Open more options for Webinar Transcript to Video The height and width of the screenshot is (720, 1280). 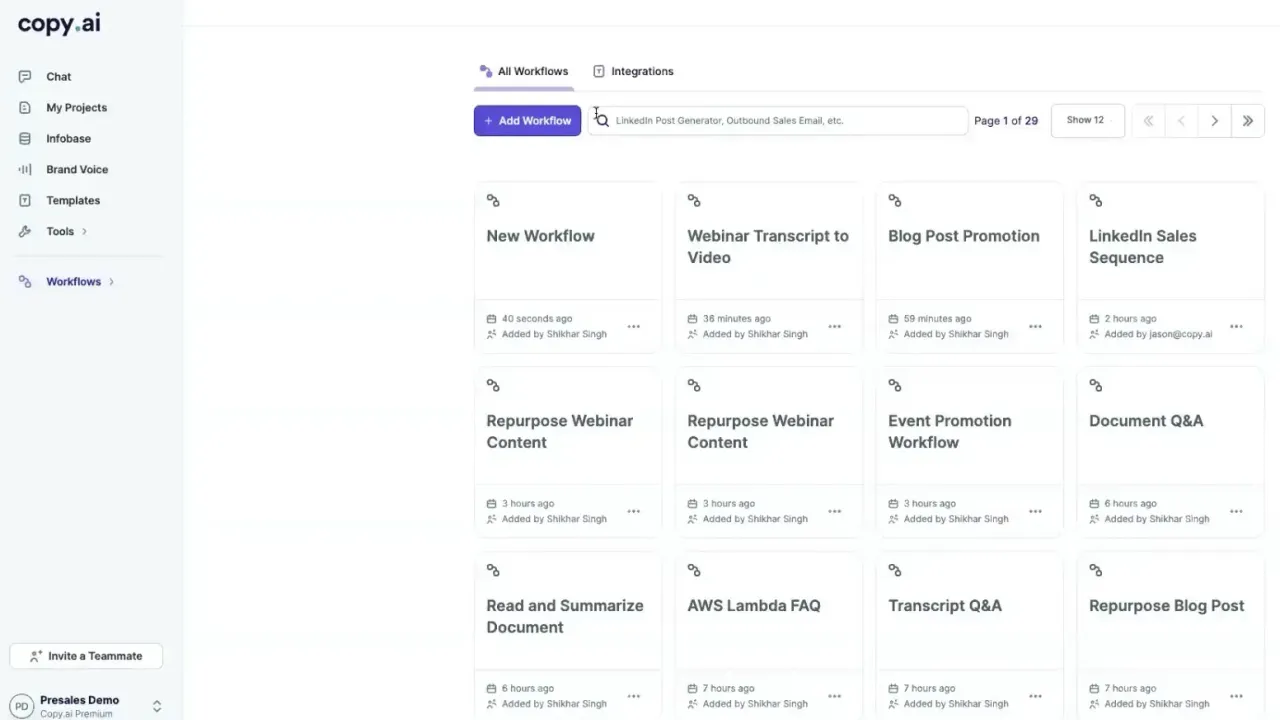point(834,326)
